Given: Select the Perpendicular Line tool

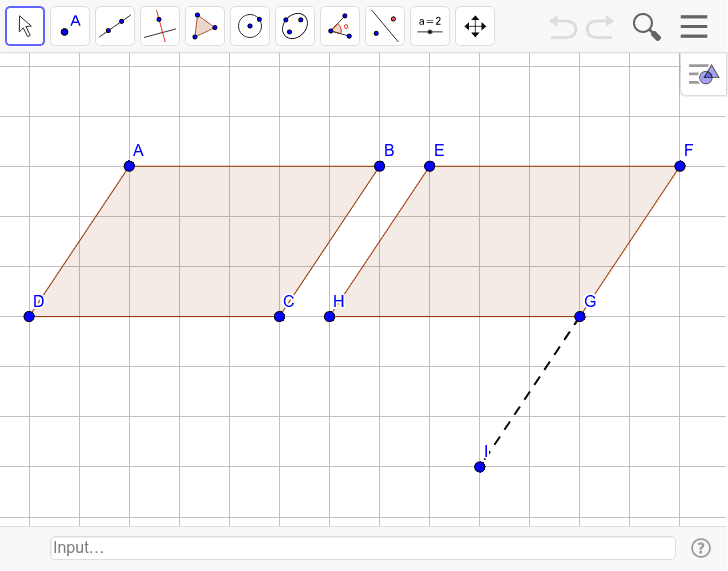Looking at the screenshot, I should (x=160, y=26).
